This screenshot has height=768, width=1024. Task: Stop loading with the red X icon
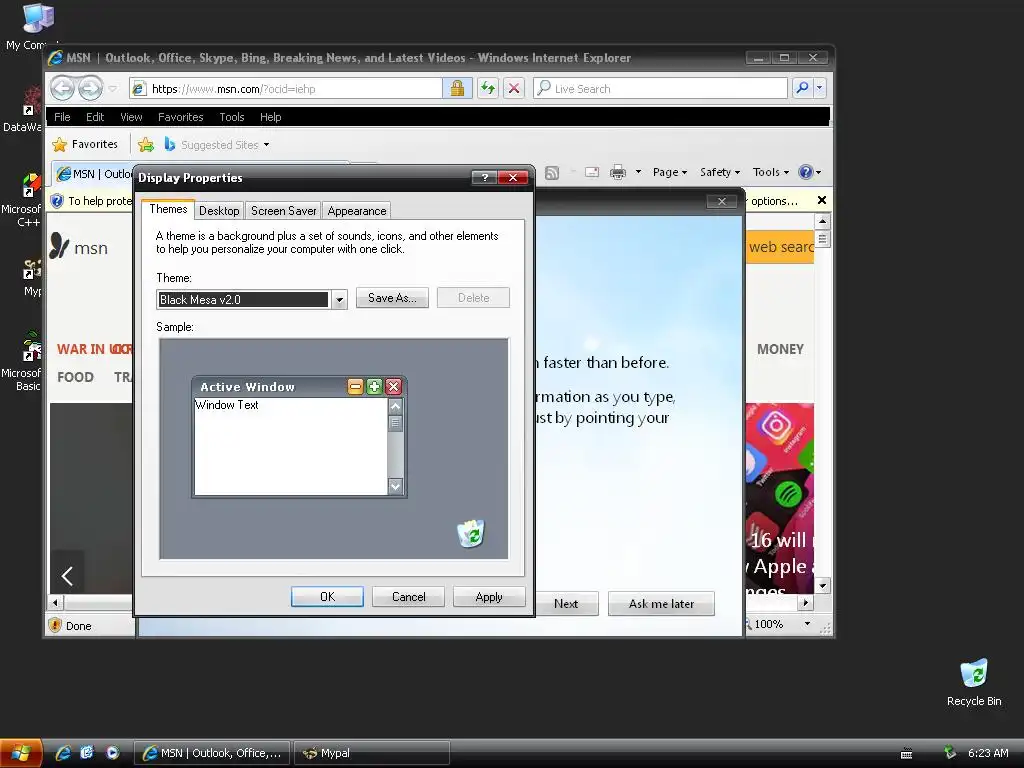pos(515,88)
